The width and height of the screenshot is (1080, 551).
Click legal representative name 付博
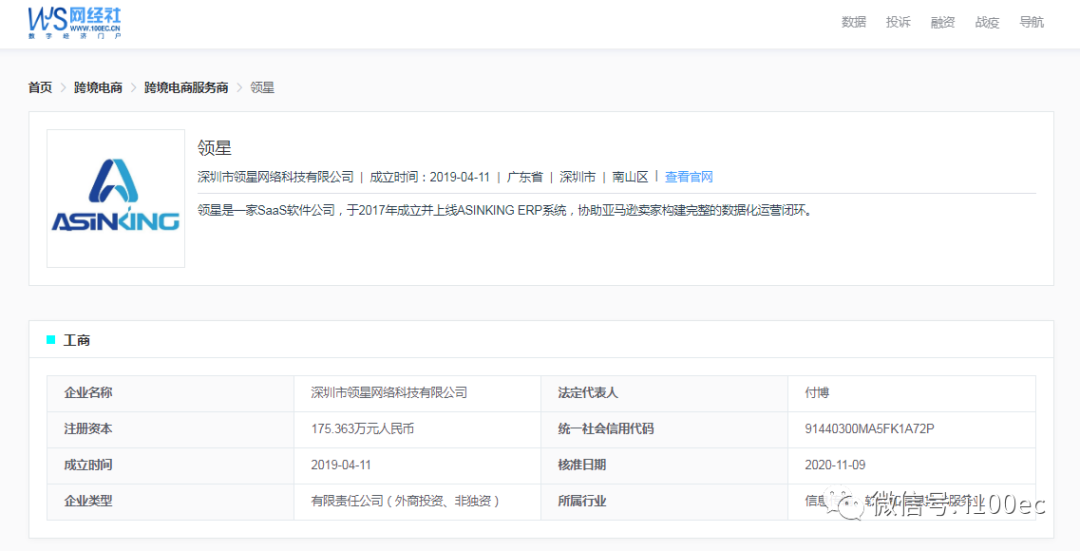tap(817, 393)
